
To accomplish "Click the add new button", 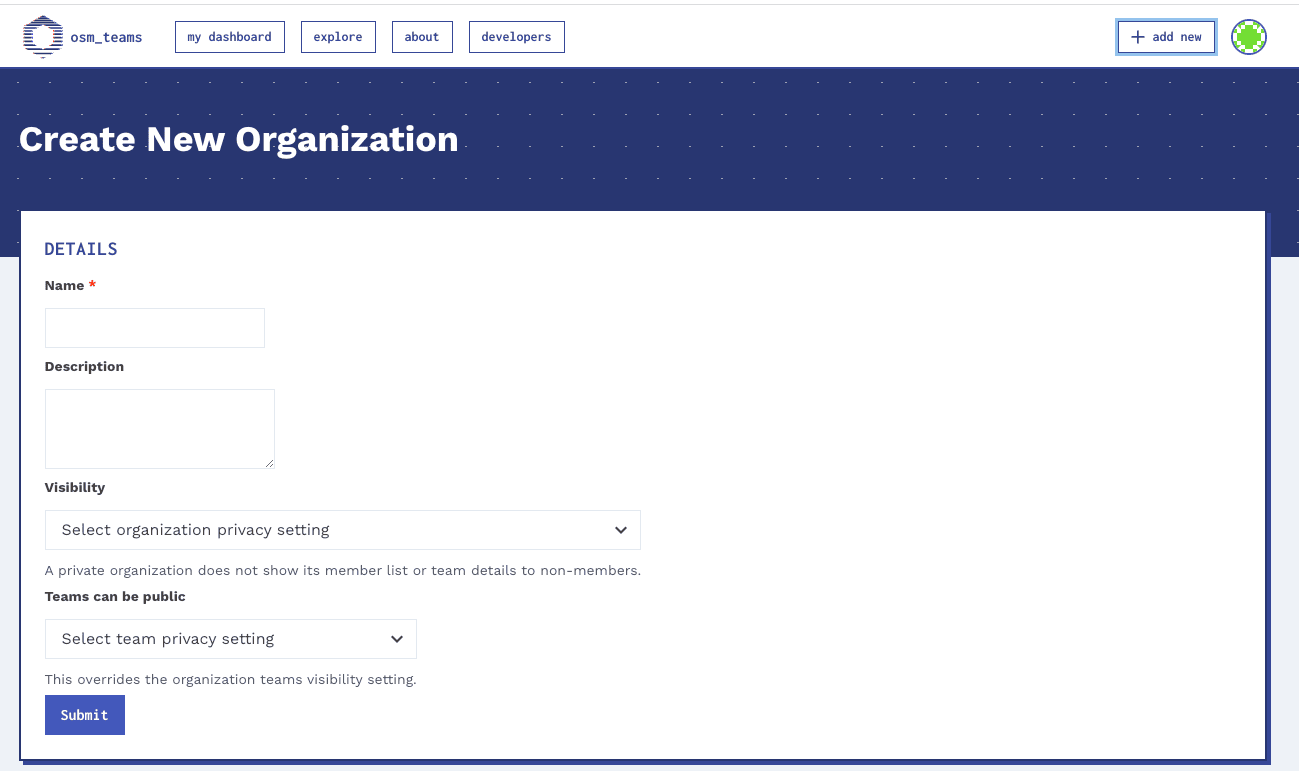I will click(1166, 36).
